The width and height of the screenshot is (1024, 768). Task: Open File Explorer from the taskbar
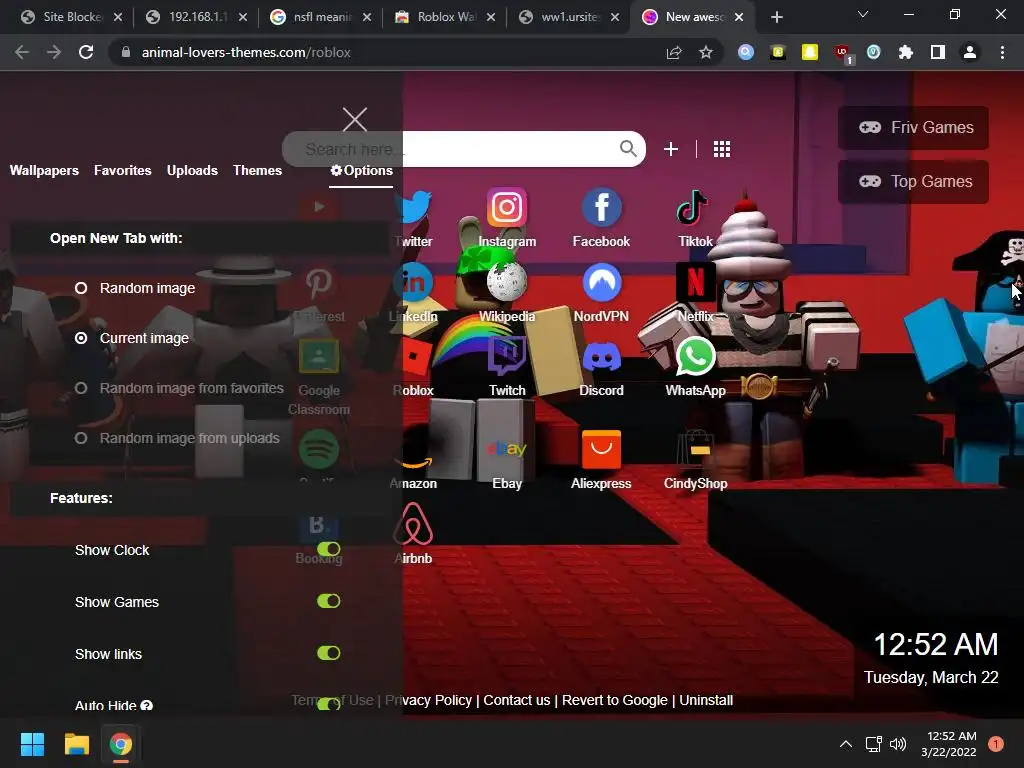coord(76,744)
